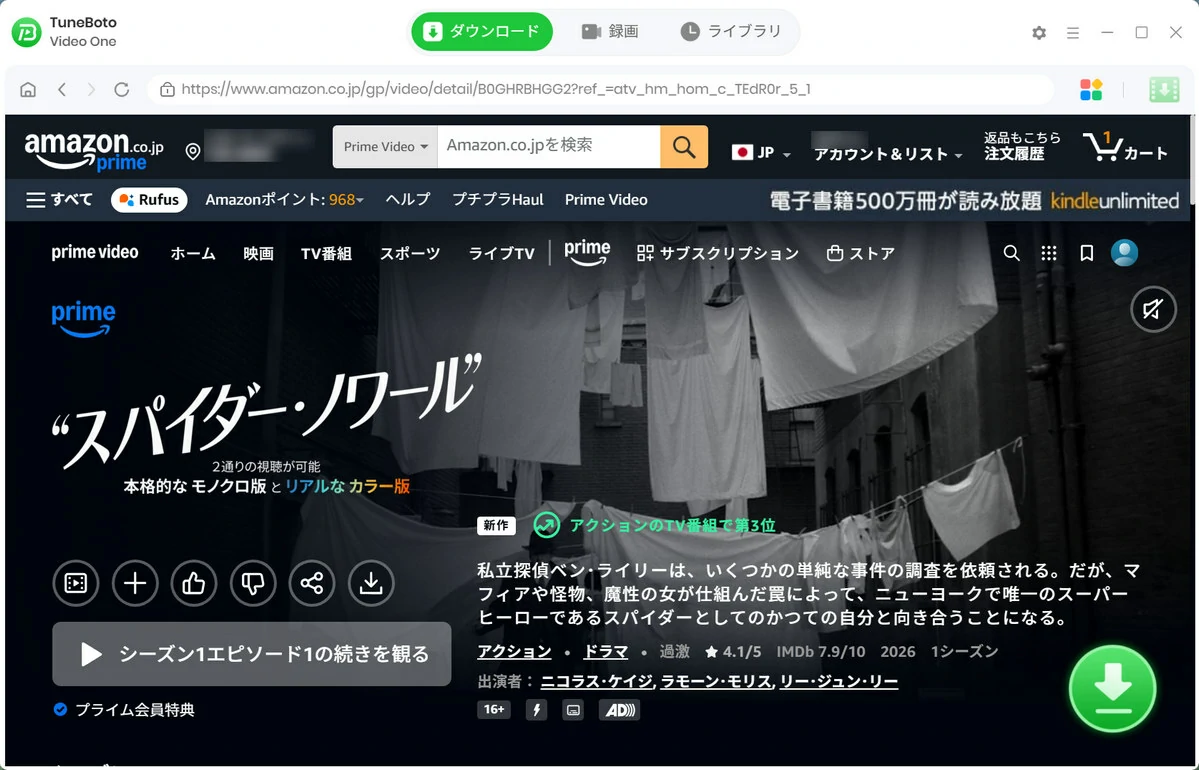
Task: Reload the current page
Action: (x=122, y=89)
